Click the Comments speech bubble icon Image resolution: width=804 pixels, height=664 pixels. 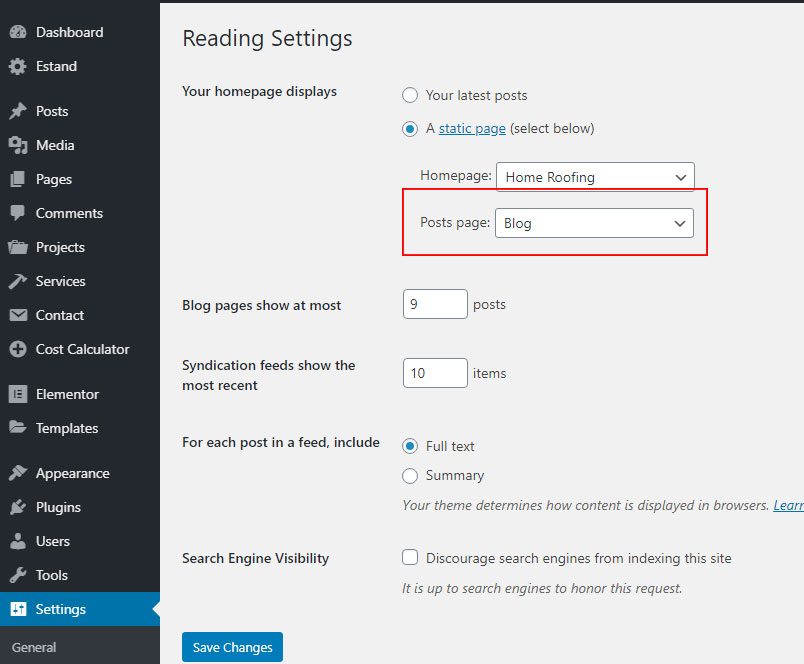click(x=18, y=213)
